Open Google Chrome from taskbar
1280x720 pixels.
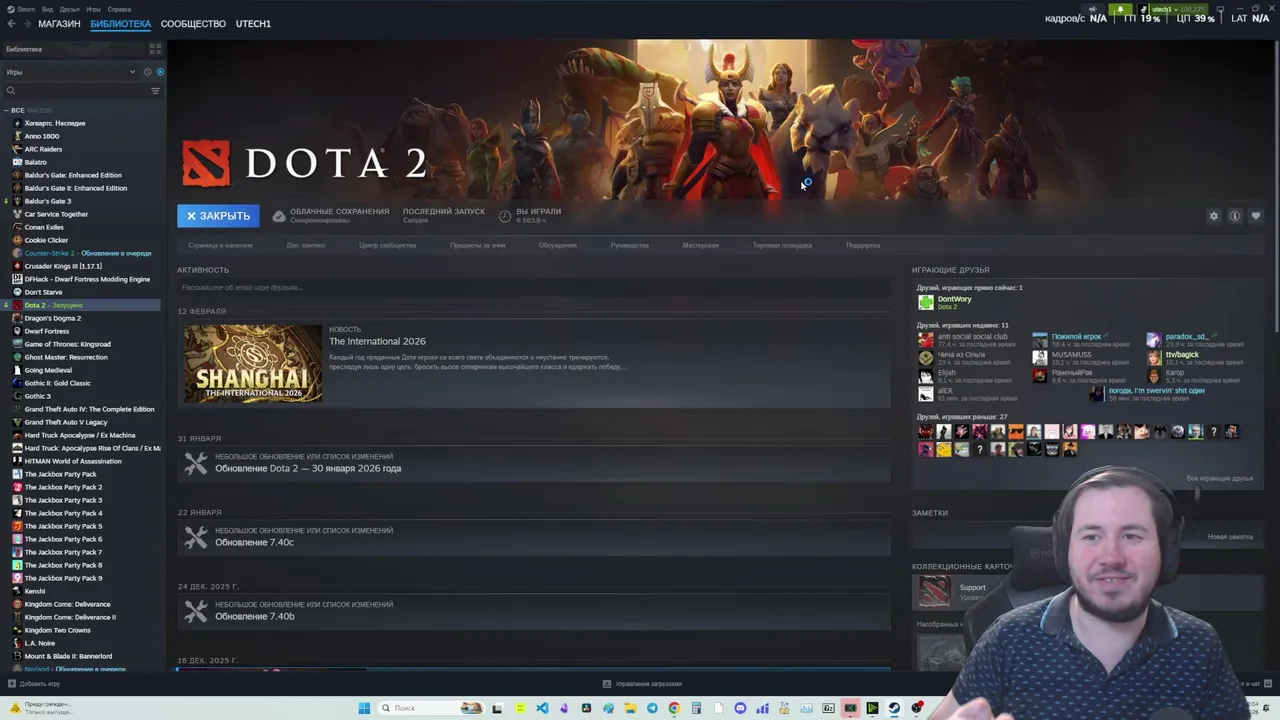(674, 708)
